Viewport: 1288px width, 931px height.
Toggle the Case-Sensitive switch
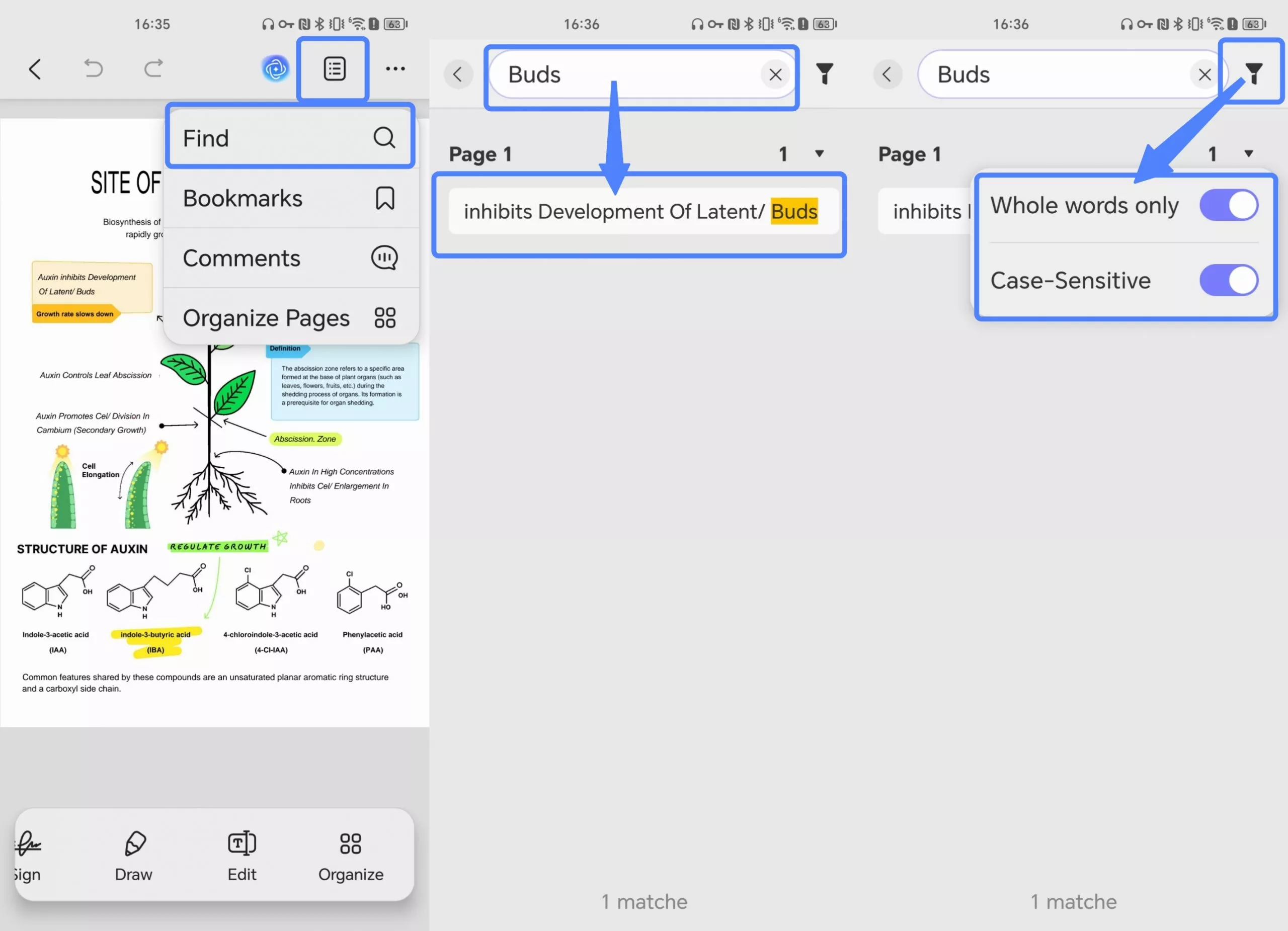pyautogui.click(x=1228, y=280)
